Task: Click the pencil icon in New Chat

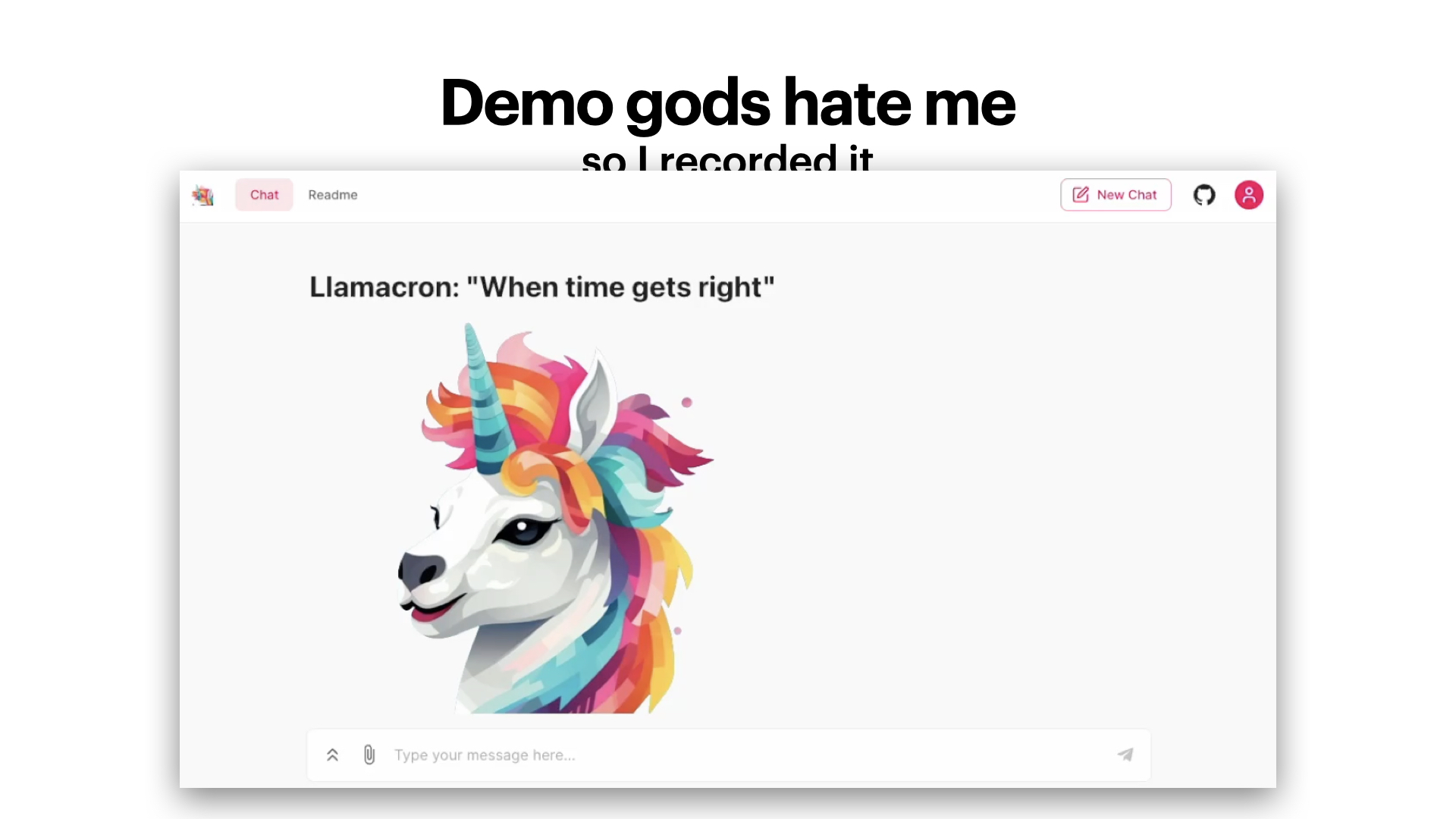Action: (1081, 195)
